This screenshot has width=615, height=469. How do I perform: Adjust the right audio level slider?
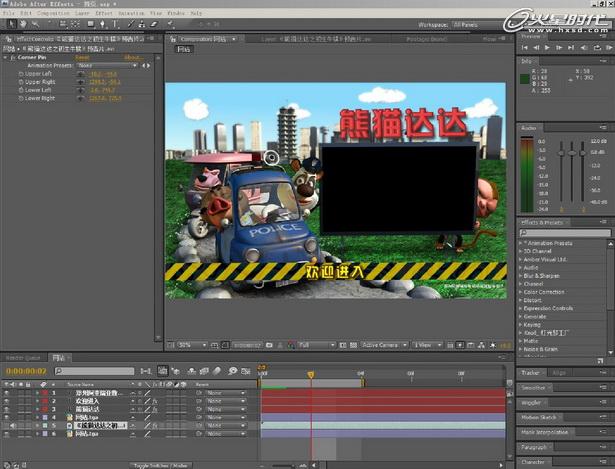coord(582,153)
